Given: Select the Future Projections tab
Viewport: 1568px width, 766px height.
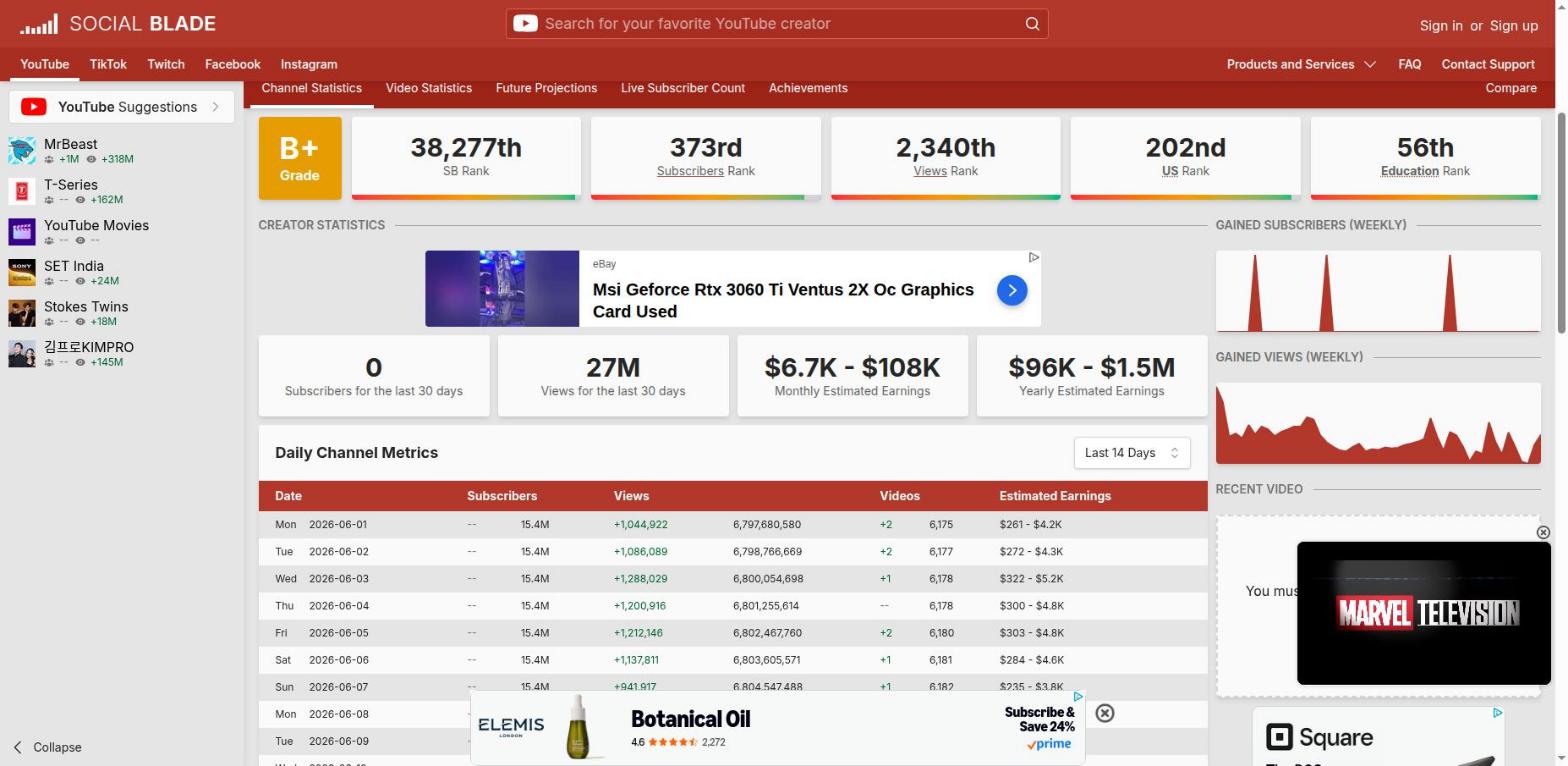Looking at the screenshot, I should (x=546, y=88).
